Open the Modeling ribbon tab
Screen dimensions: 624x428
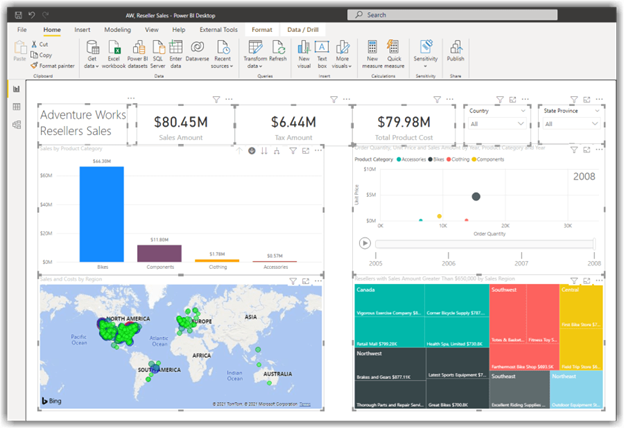point(117,30)
